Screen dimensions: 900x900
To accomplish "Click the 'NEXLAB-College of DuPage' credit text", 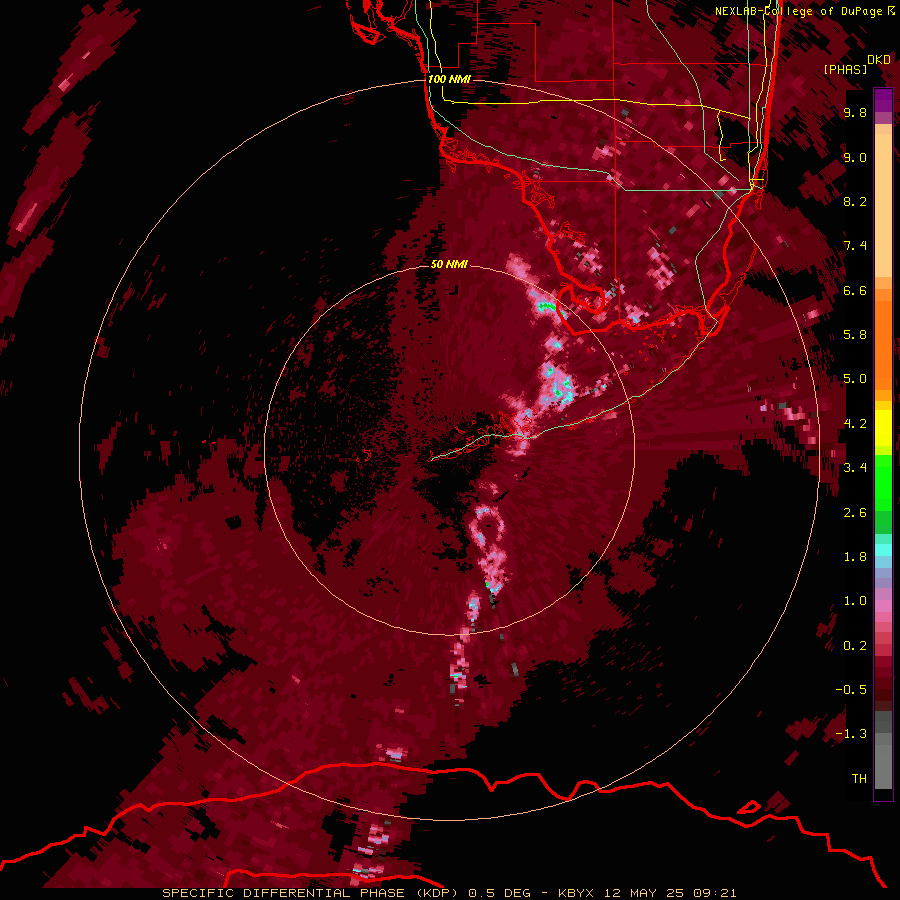I will pyautogui.click(x=799, y=11).
